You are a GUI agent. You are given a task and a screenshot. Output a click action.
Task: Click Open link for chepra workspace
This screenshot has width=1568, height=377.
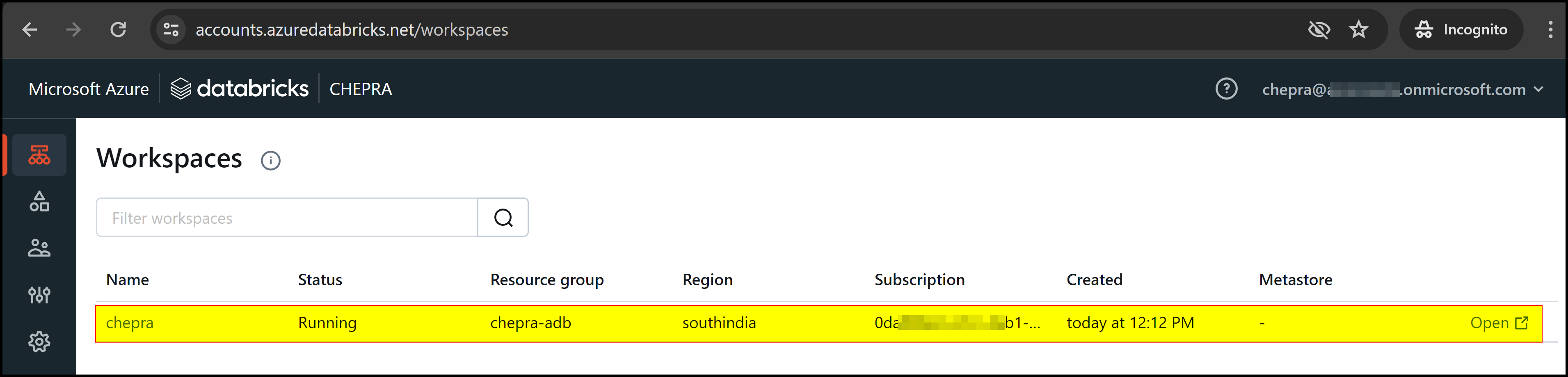click(x=1499, y=323)
